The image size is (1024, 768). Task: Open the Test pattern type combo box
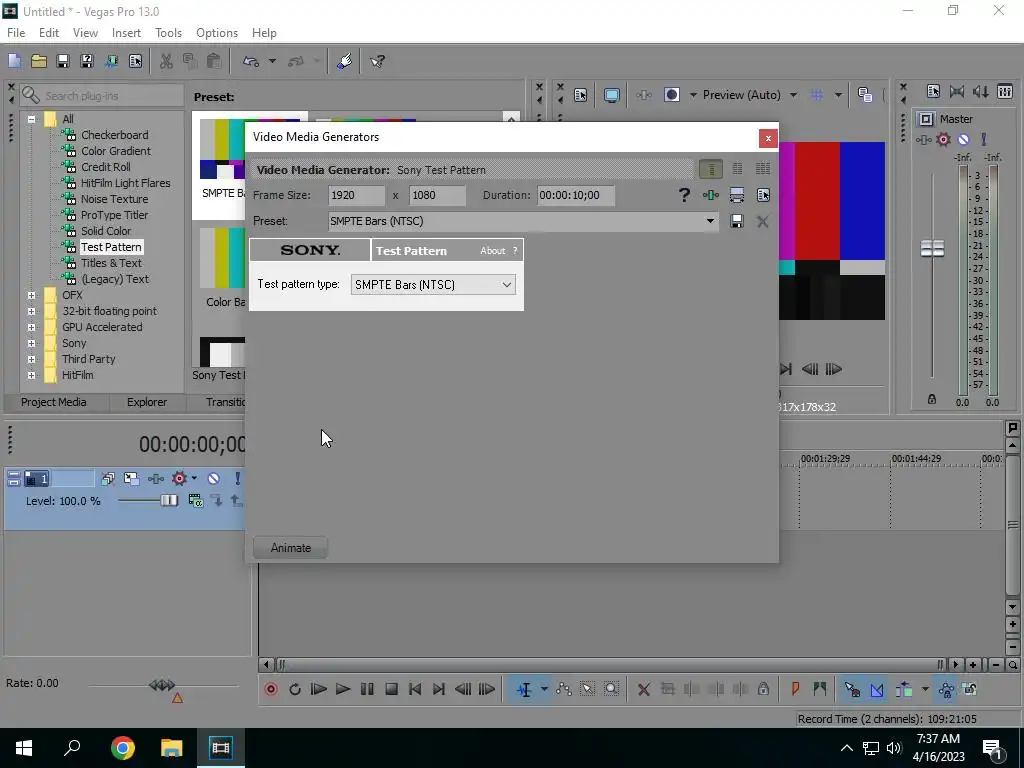click(x=433, y=285)
